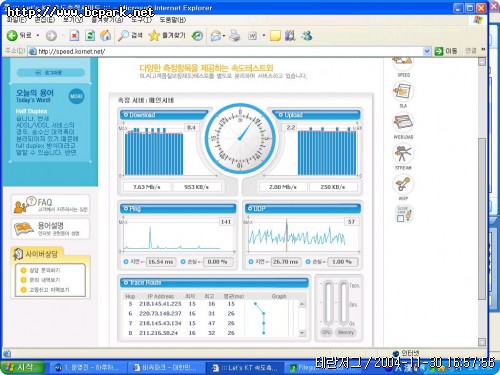Refresh the page with the green arrows icon
This screenshot has width=500, height=375.
90,36
